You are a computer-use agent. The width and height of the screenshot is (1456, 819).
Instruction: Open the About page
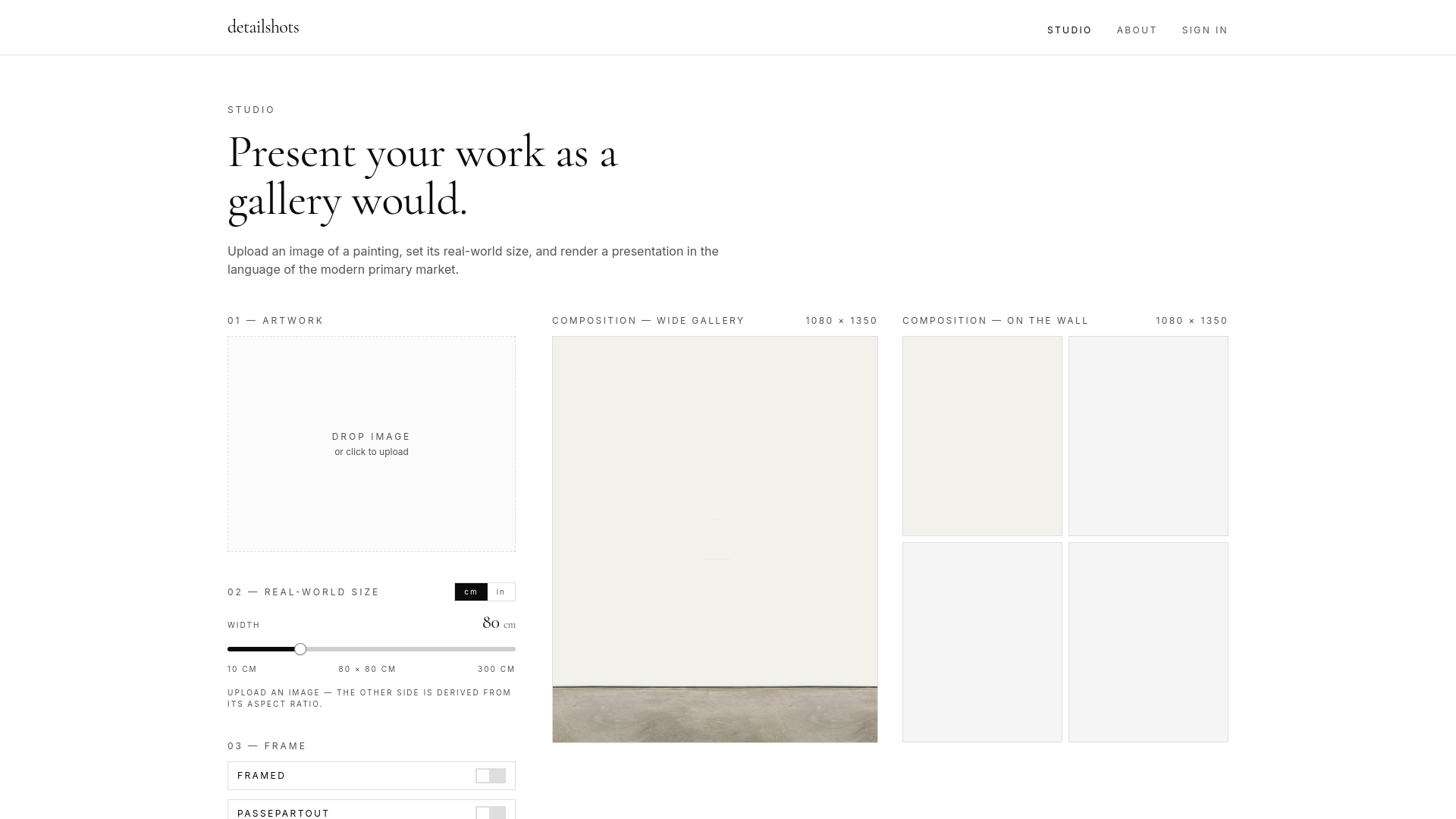pos(1137,30)
